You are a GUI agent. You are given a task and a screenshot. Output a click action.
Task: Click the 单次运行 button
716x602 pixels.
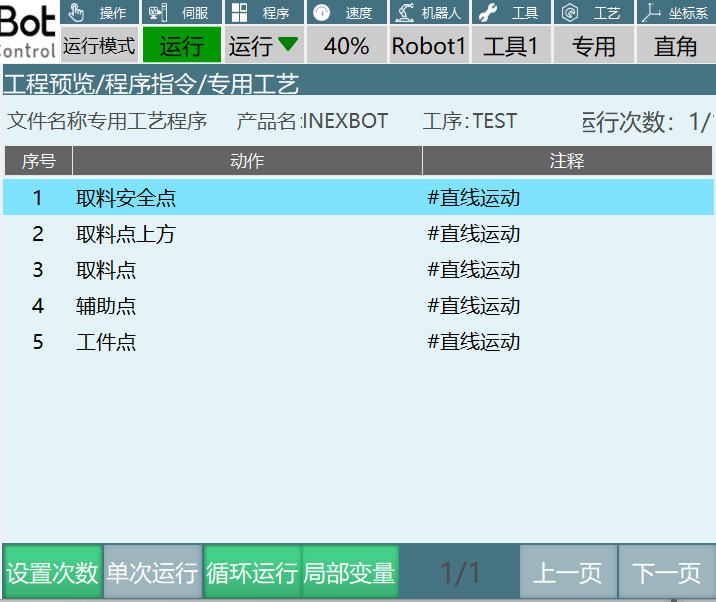(x=152, y=573)
